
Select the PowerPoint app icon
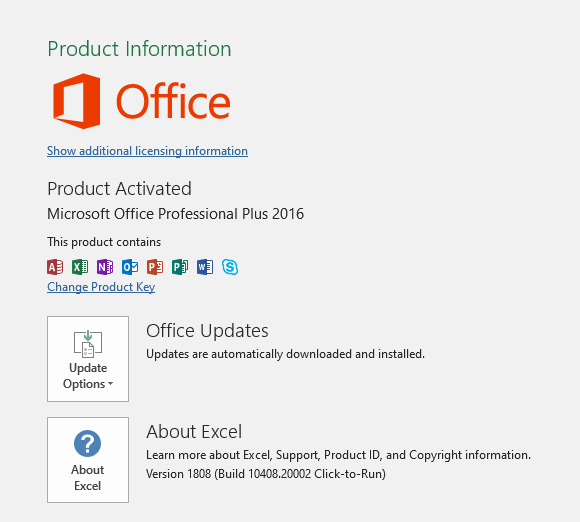(x=155, y=267)
